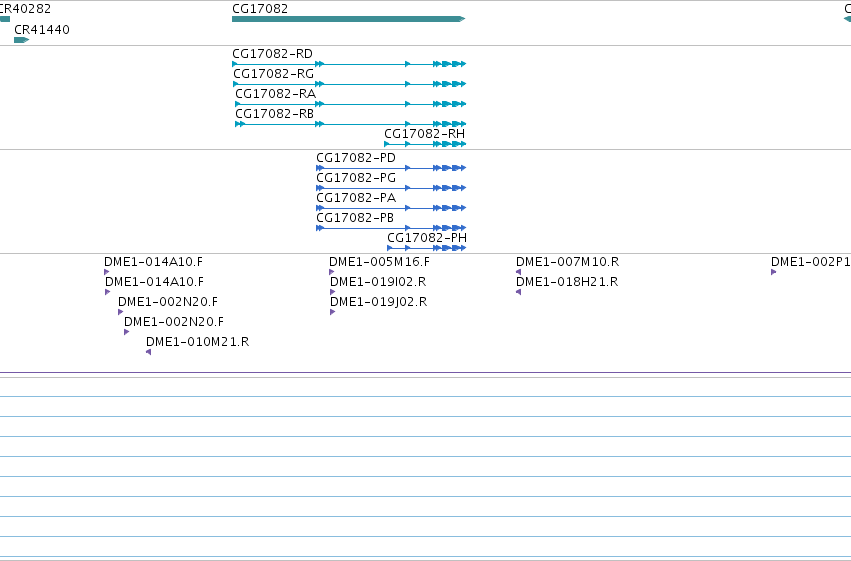851x561 pixels.
Task: Click the cut-off DME1-002P1 label
Action: [811, 262]
